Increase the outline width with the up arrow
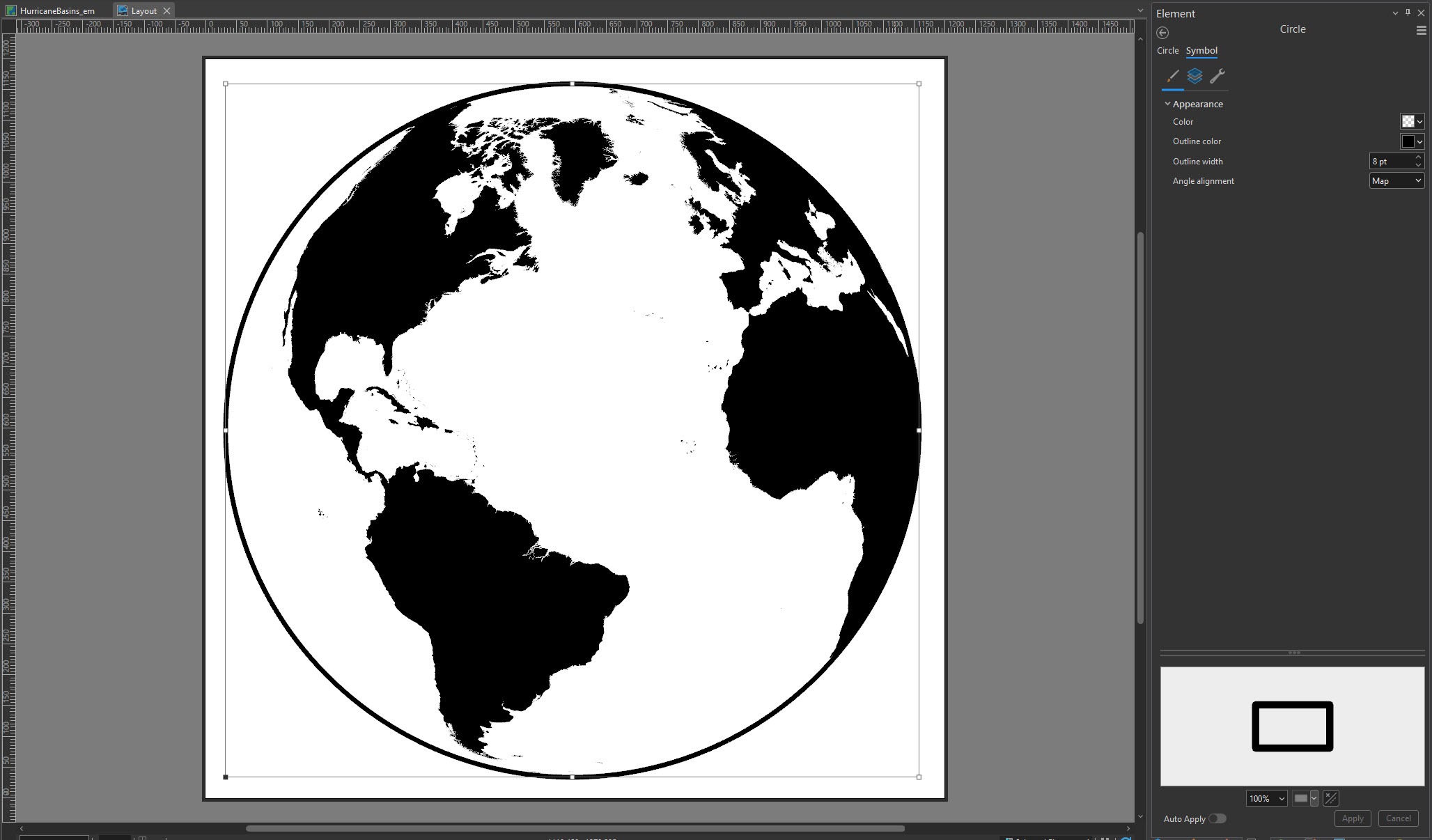Image resolution: width=1432 pixels, height=840 pixels. [1418, 157]
